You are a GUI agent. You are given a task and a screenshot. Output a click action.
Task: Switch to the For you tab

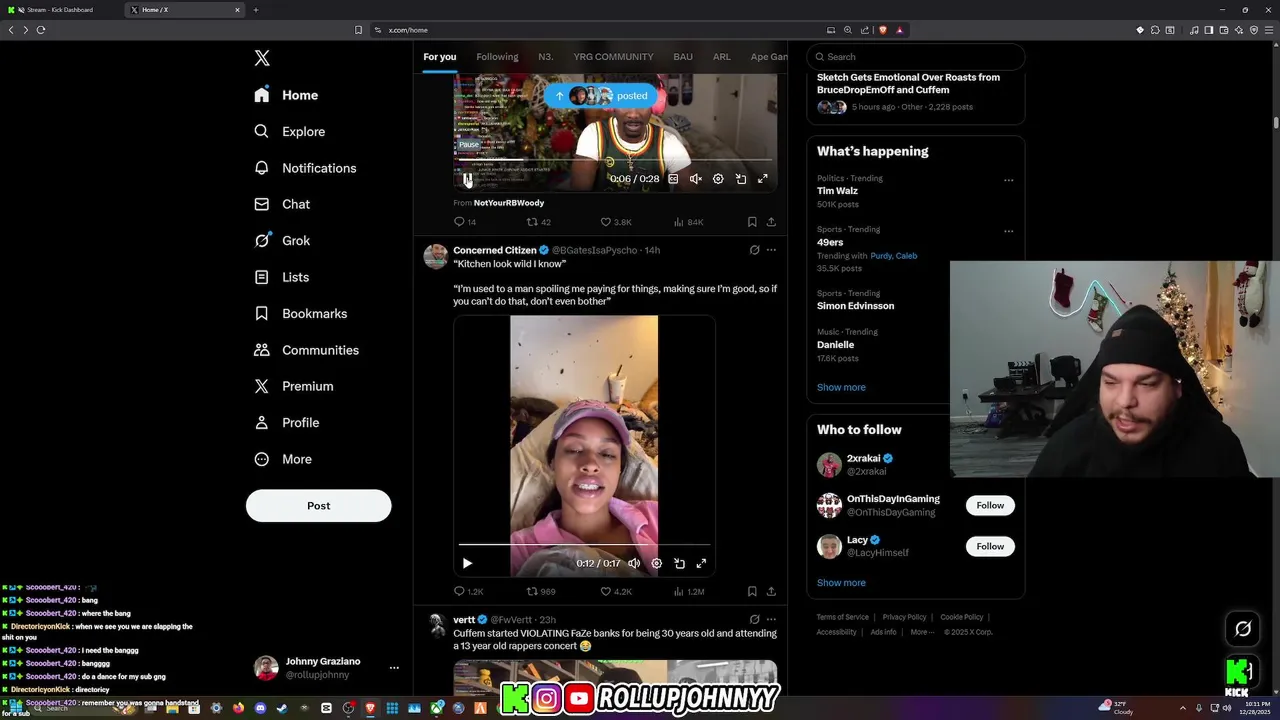tap(439, 57)
